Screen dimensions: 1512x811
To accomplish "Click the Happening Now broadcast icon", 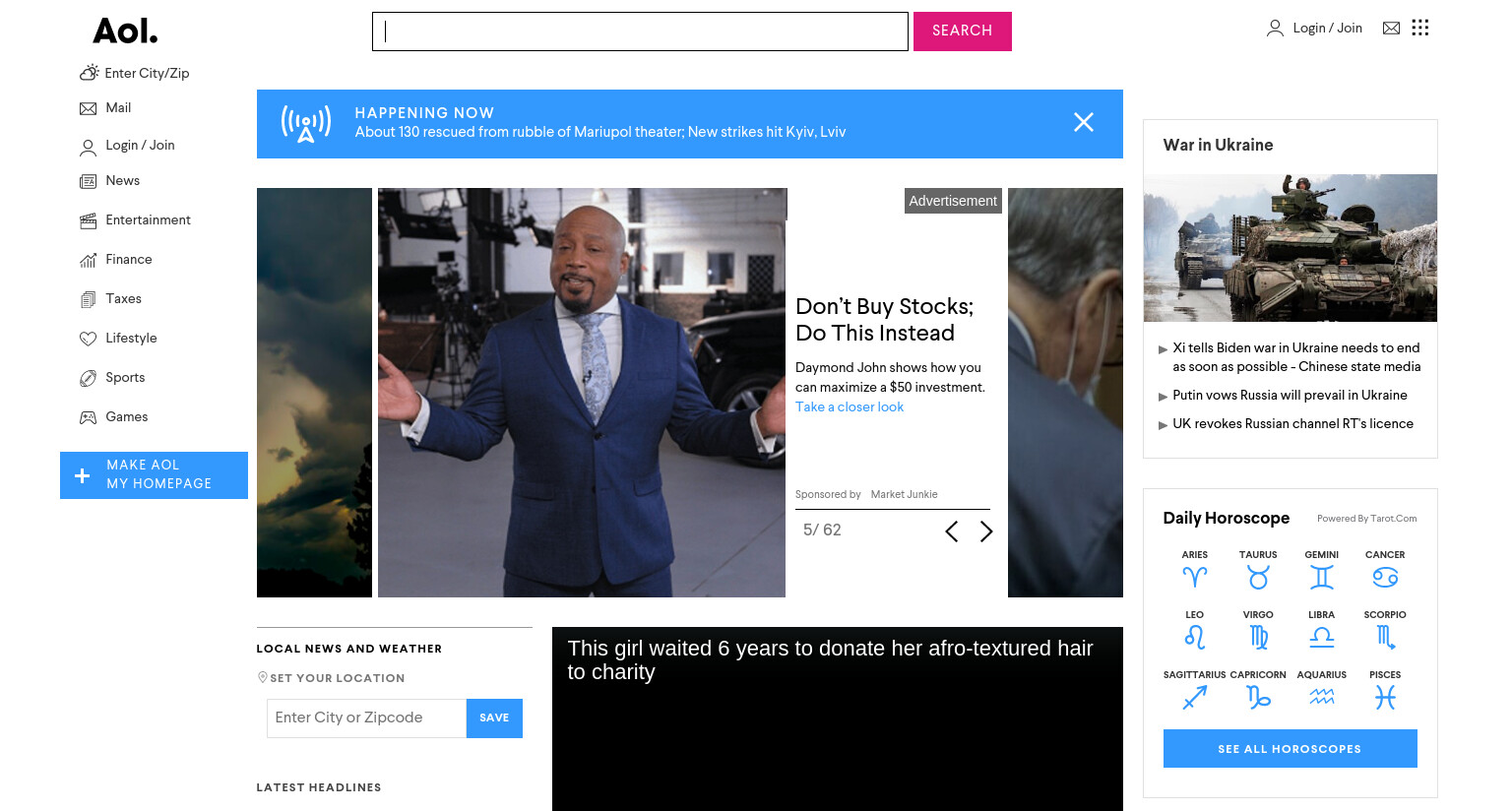I will pyautogui.click(x=306, y=124).
